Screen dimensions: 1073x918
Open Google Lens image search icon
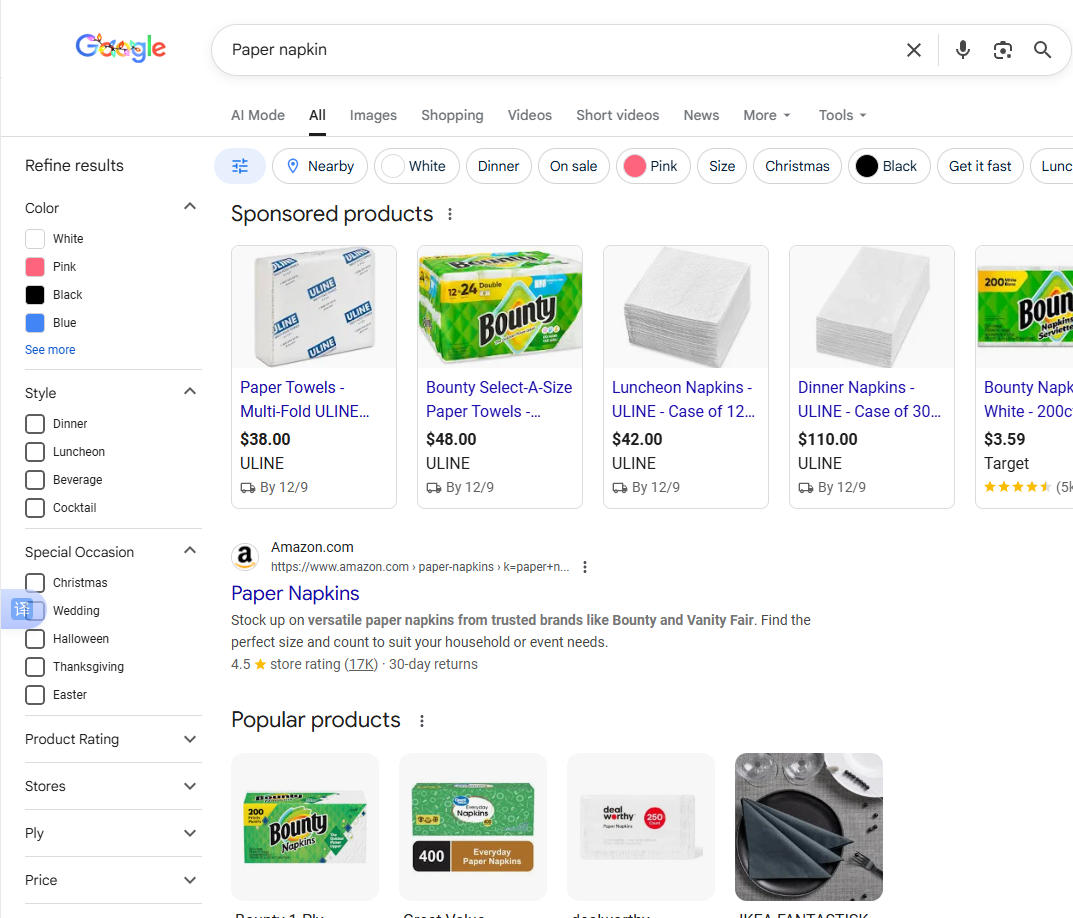(1003, 50)
